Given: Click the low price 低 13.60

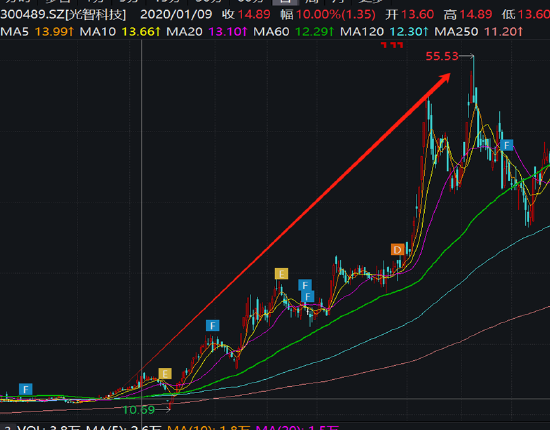Looking at the screenshot, I should (x=525, y=14).
